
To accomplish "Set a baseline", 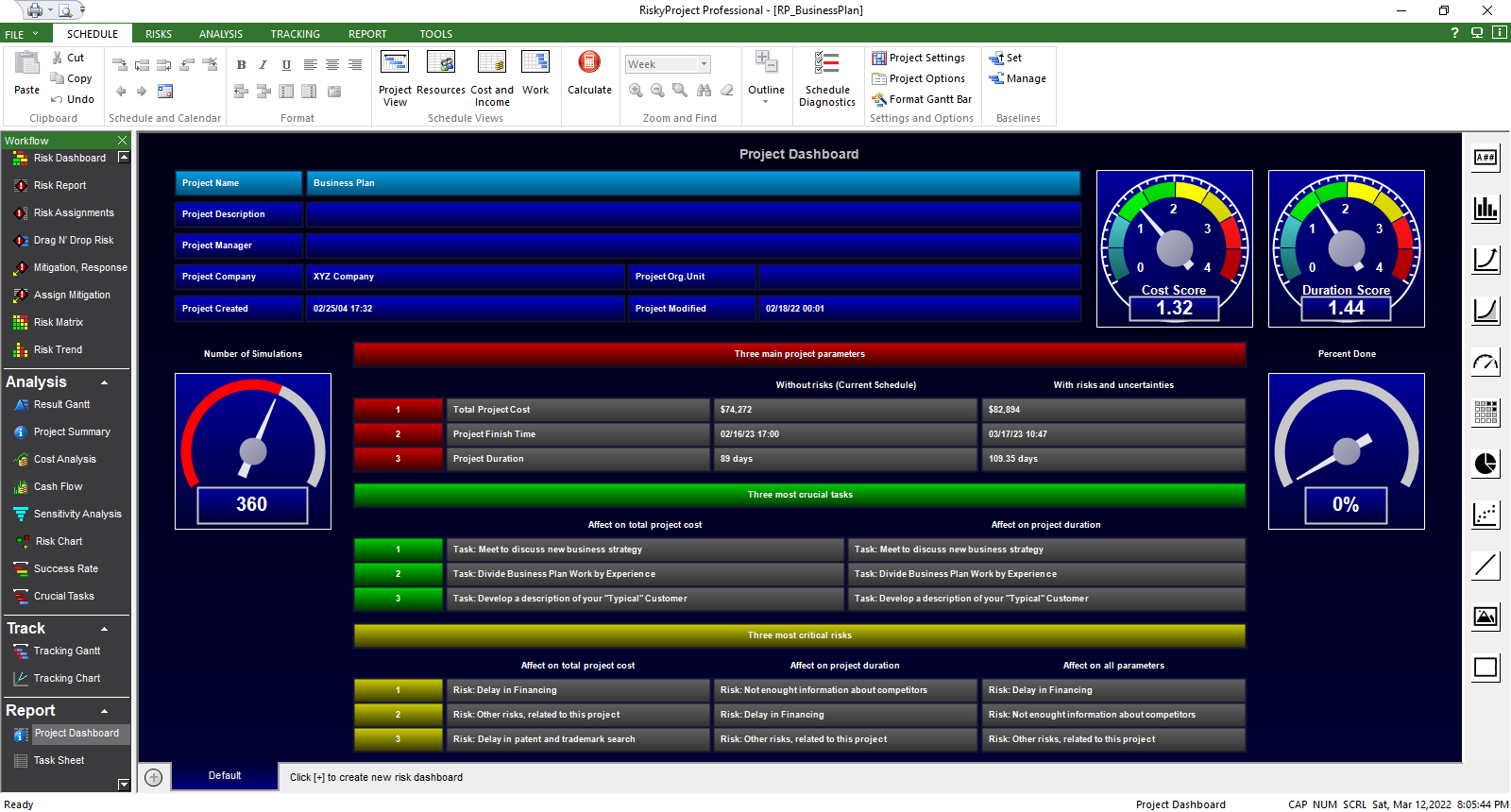I will (1006, 58).
